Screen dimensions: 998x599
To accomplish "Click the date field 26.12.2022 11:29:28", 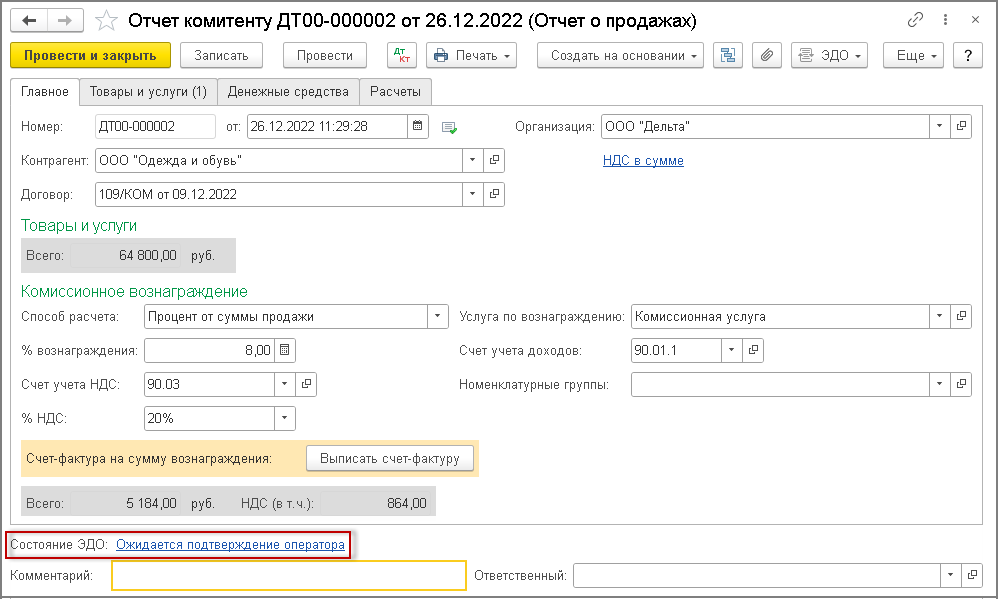I will (x=327, y=126).
